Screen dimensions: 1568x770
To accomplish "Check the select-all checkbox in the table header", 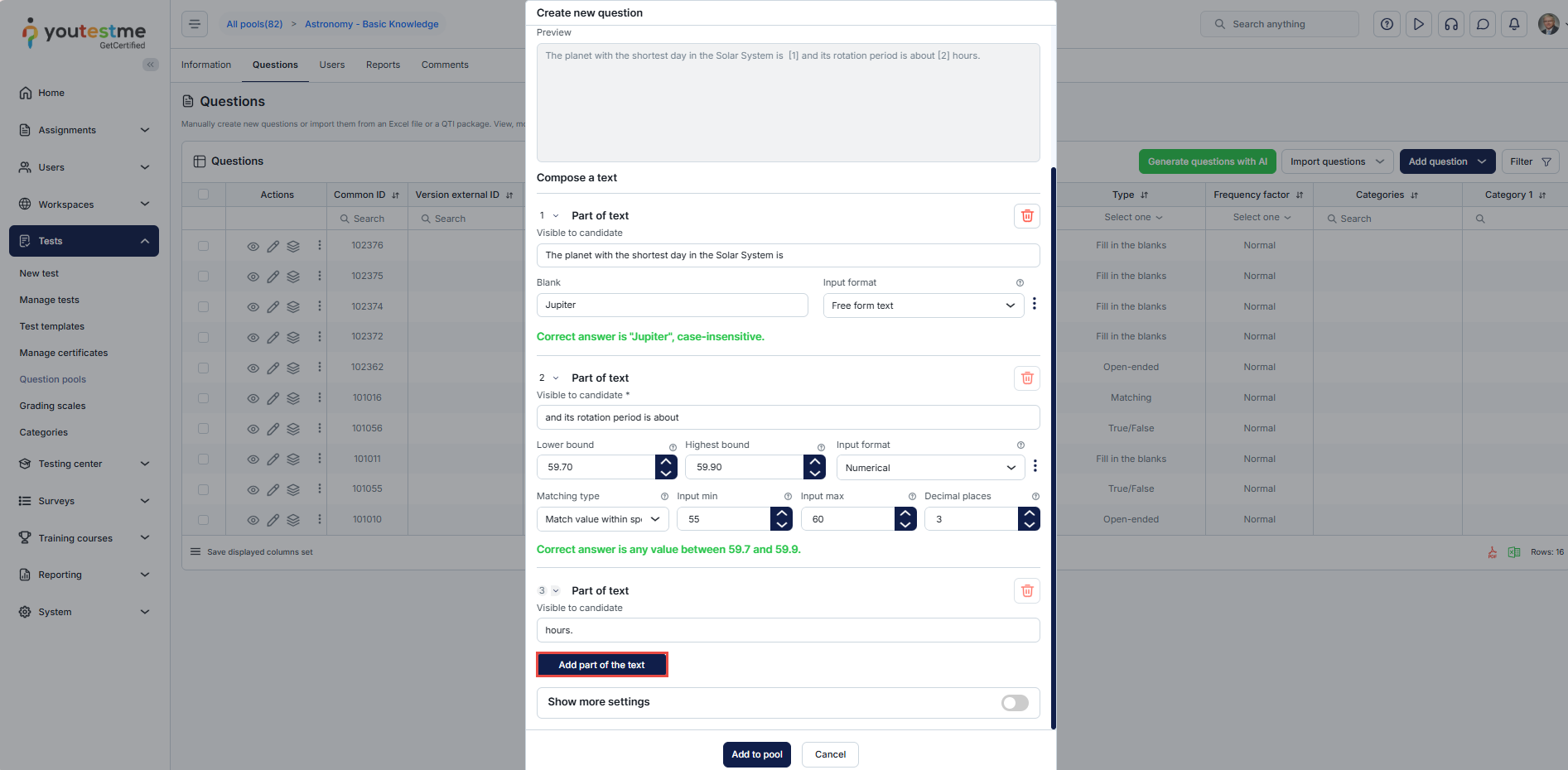I will (x=204, y=195).
